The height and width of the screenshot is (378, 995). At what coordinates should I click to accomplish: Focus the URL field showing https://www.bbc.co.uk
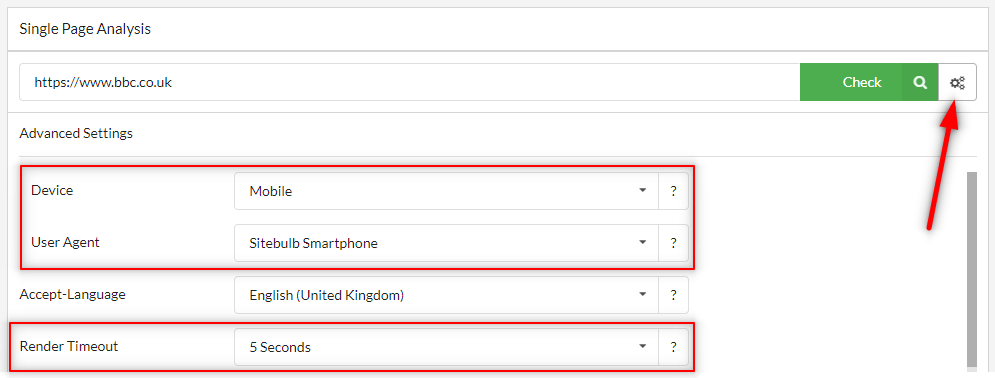pos(409,82)
